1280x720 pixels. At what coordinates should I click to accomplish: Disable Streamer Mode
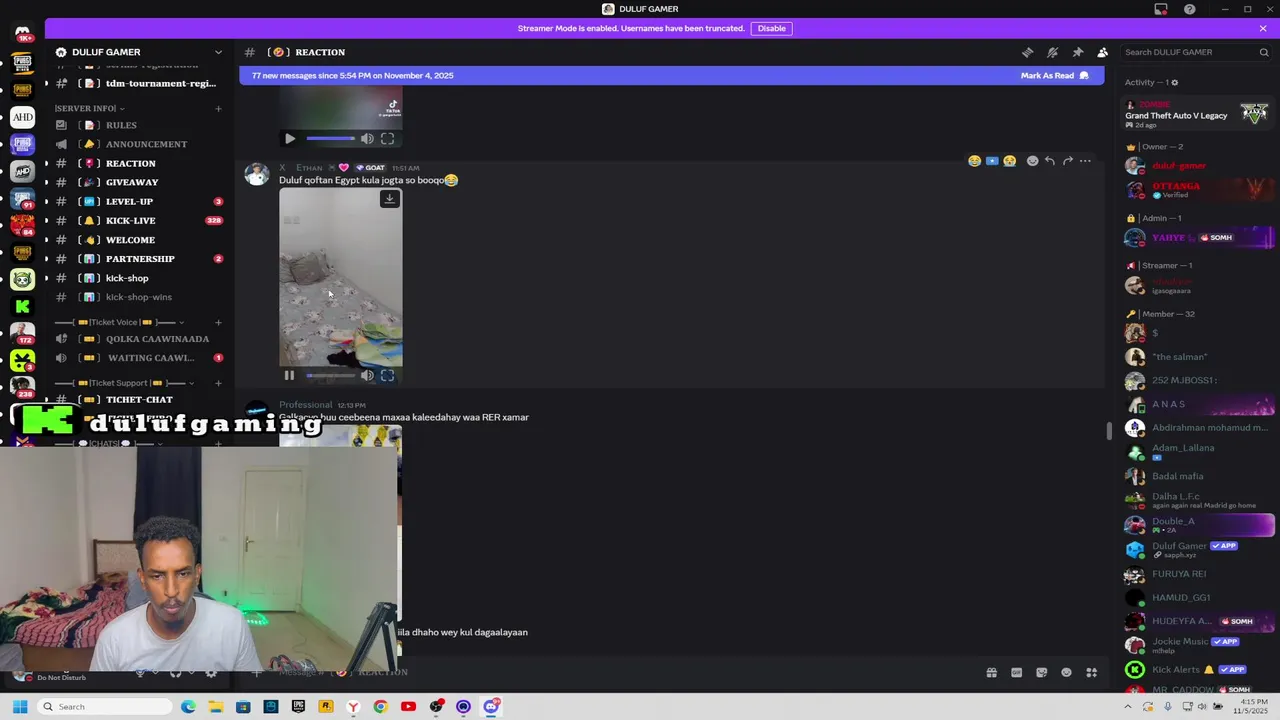[771, 28]
